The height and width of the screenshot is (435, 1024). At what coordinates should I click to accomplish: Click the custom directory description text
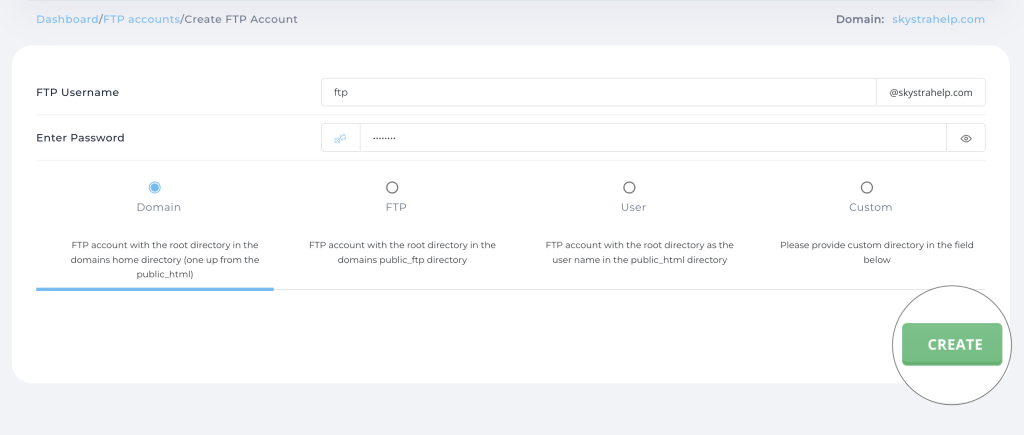[x=876, y=252]
